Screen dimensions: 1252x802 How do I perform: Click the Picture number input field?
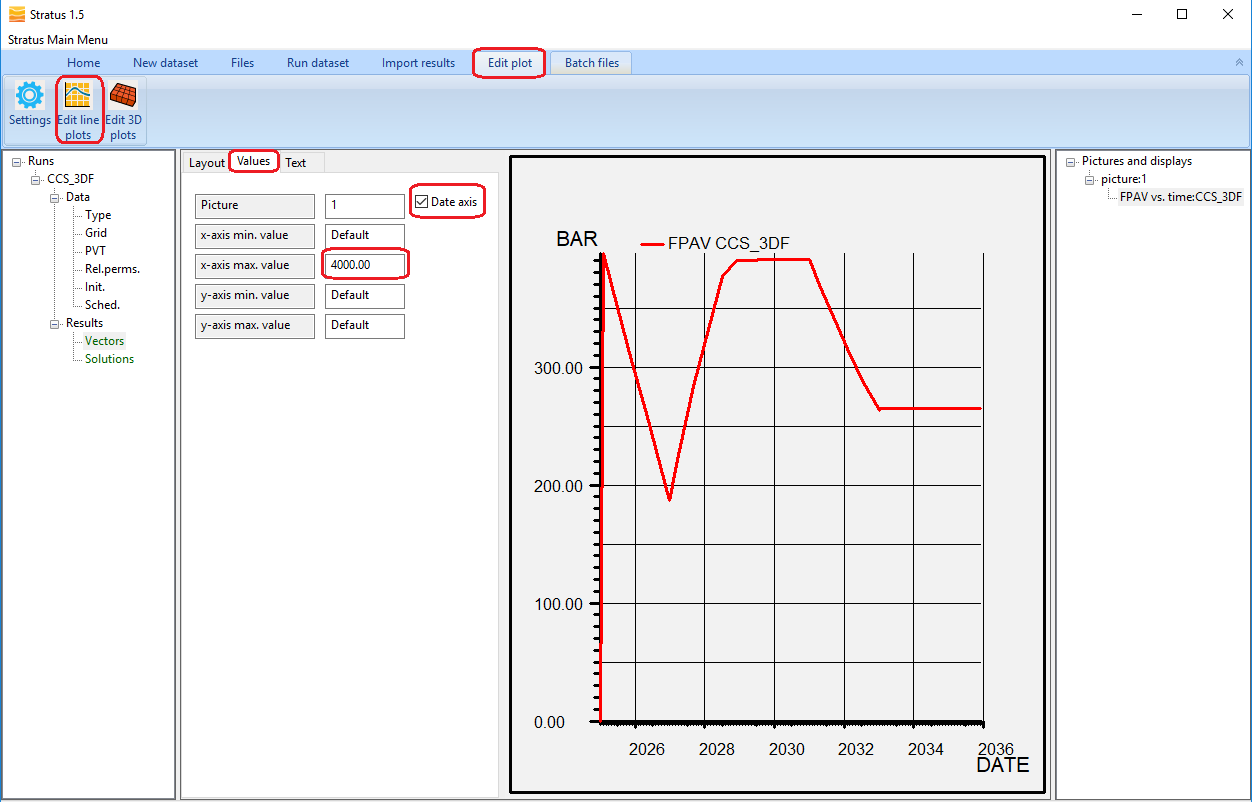[365, 206]
